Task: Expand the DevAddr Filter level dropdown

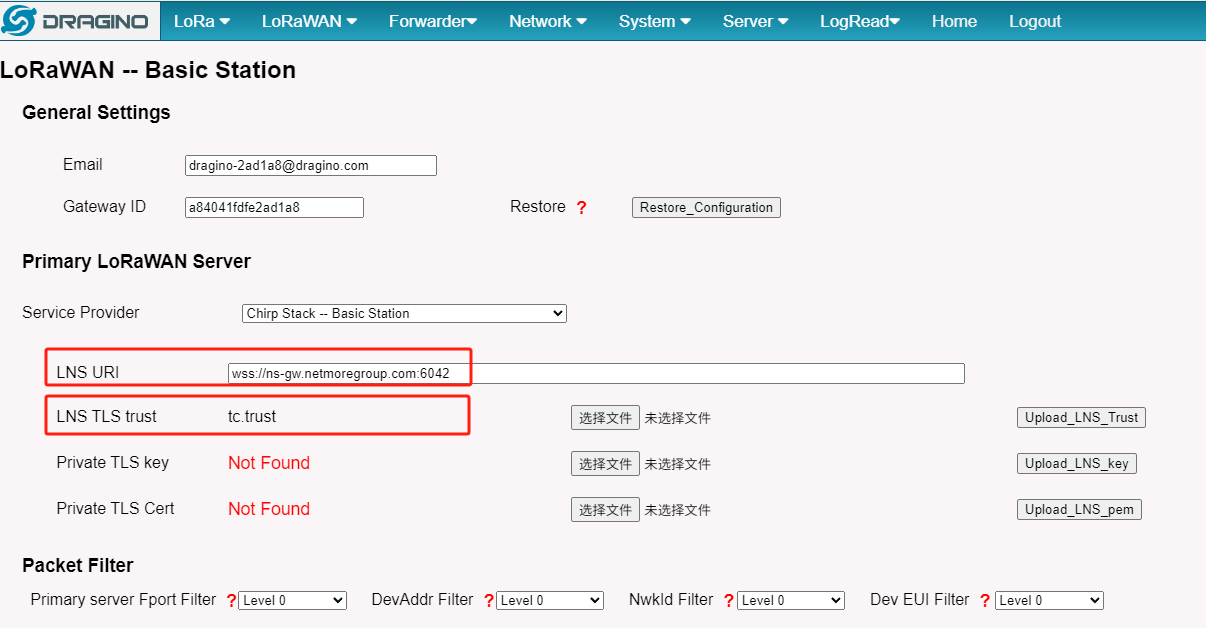Action: coord(550,601)
